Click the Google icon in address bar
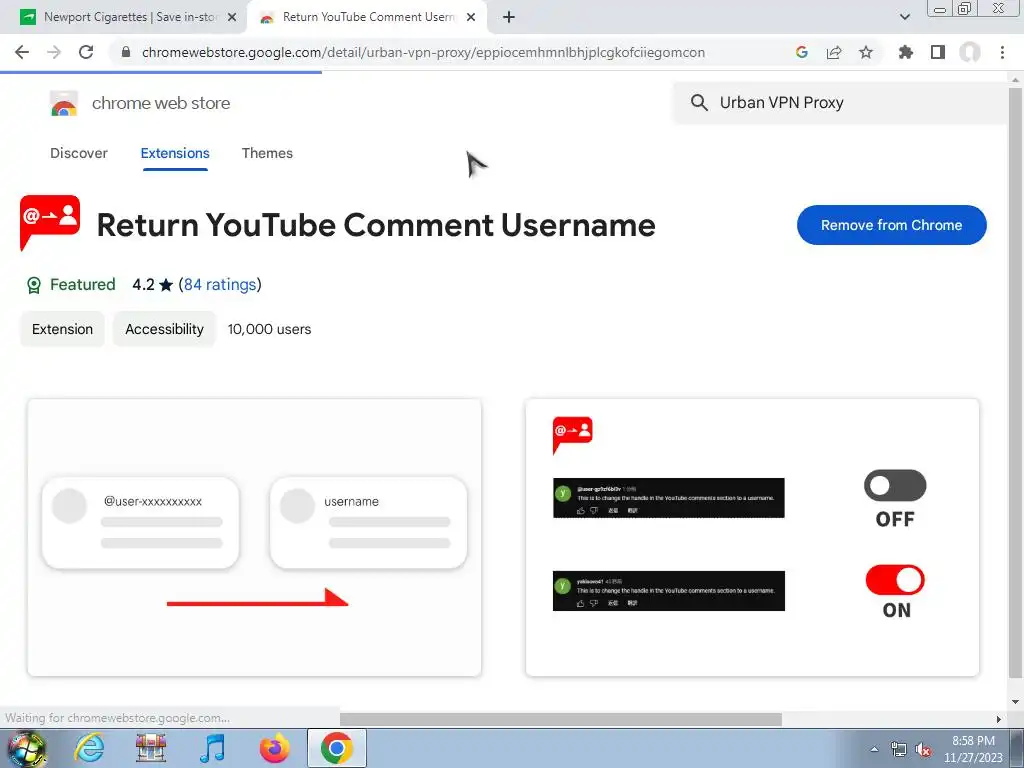 [x=802, y=52]
